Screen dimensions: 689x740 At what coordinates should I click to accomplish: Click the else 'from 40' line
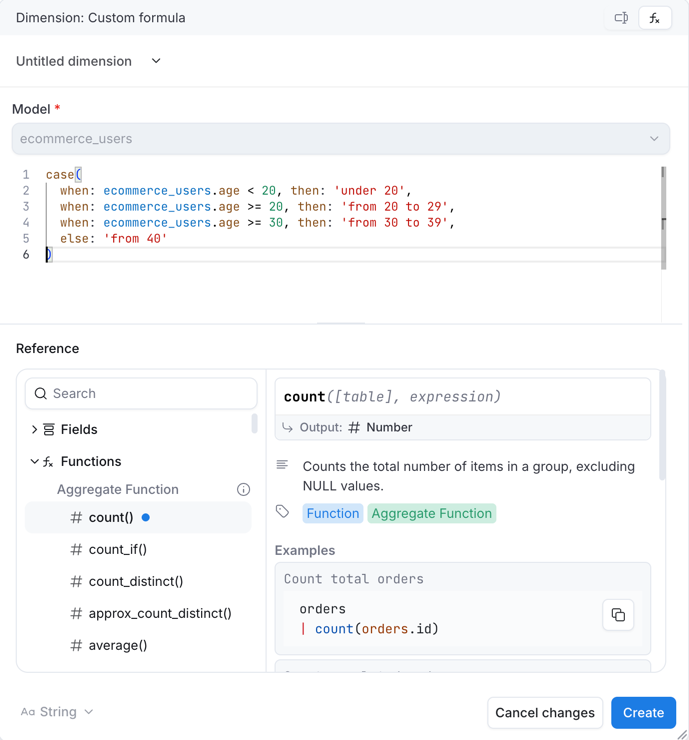[x=113, y=239]
